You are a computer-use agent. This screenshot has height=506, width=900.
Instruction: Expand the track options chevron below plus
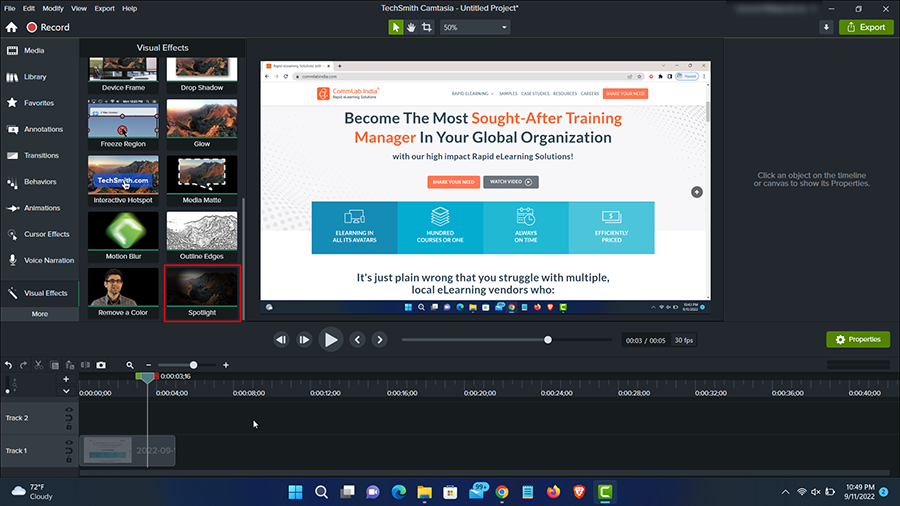pyautogui.click(x=66, y=391)
